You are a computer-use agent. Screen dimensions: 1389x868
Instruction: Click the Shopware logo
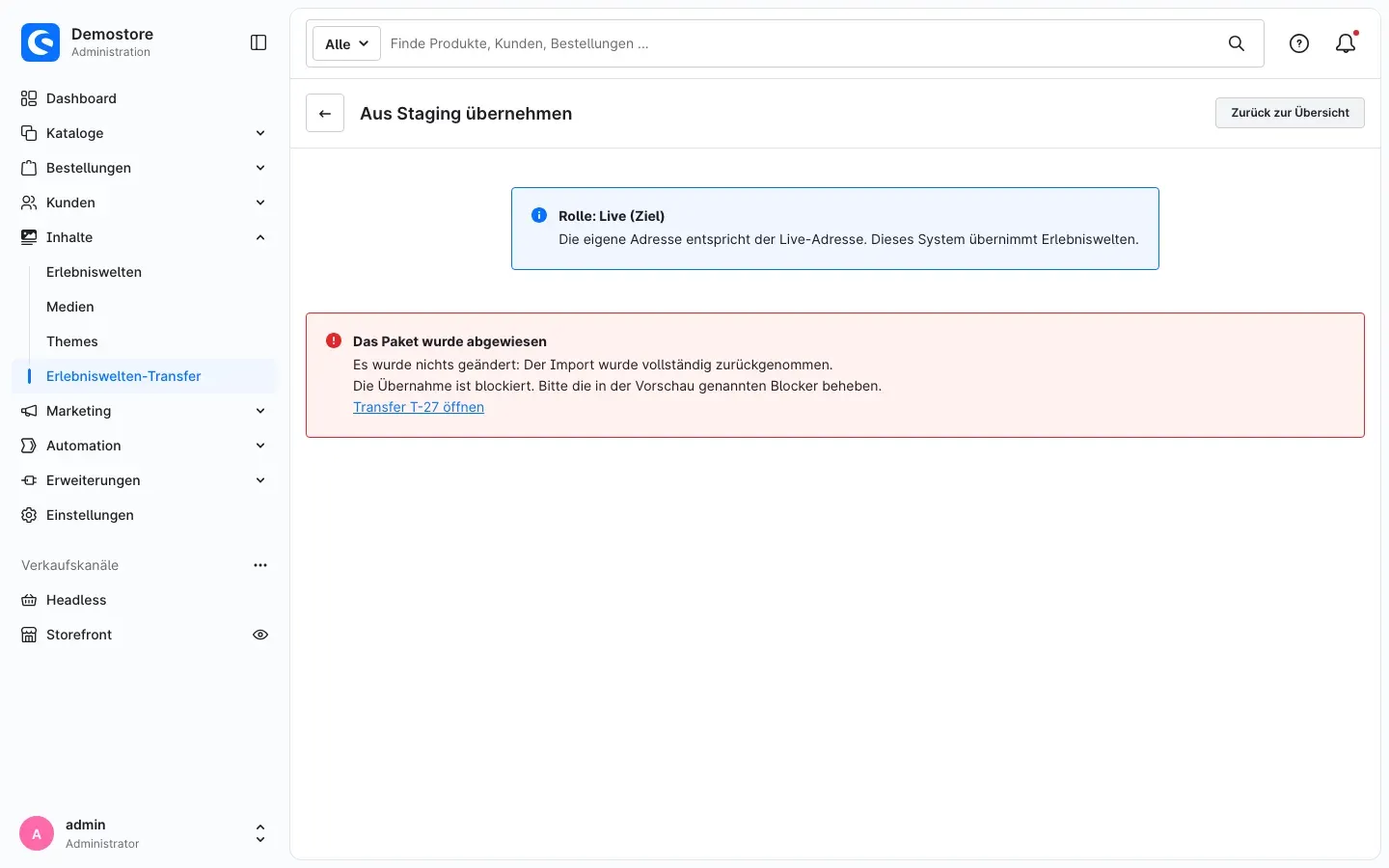click(x=41, y=42)
